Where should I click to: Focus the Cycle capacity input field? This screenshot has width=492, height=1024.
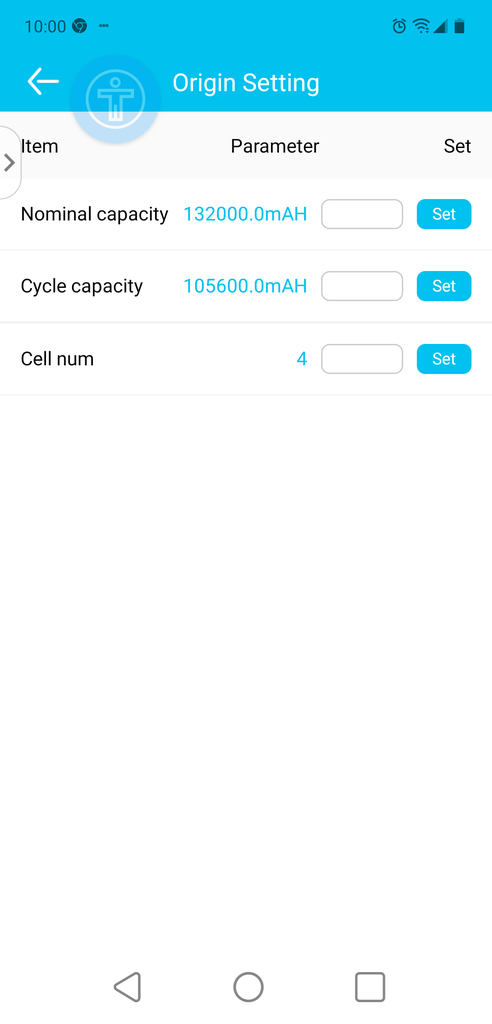pyautogui.click(x=362, y=286)
